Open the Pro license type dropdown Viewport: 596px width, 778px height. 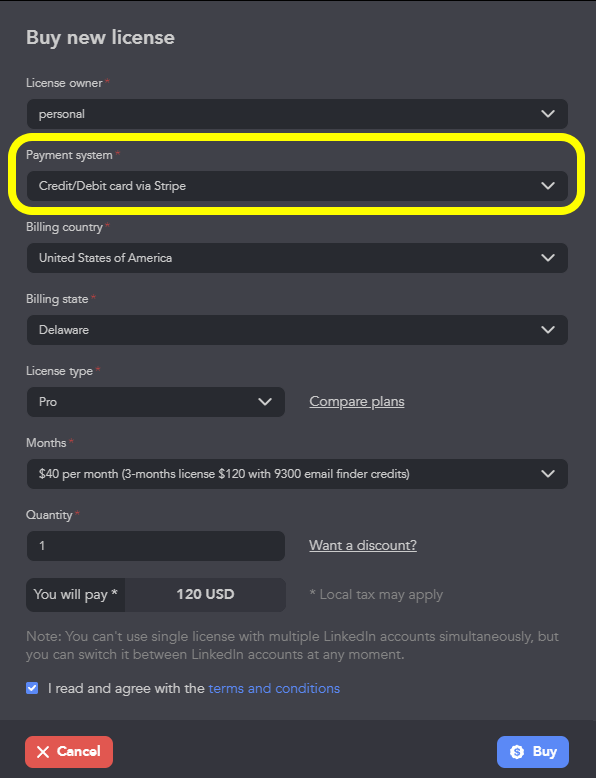(156, 401)
